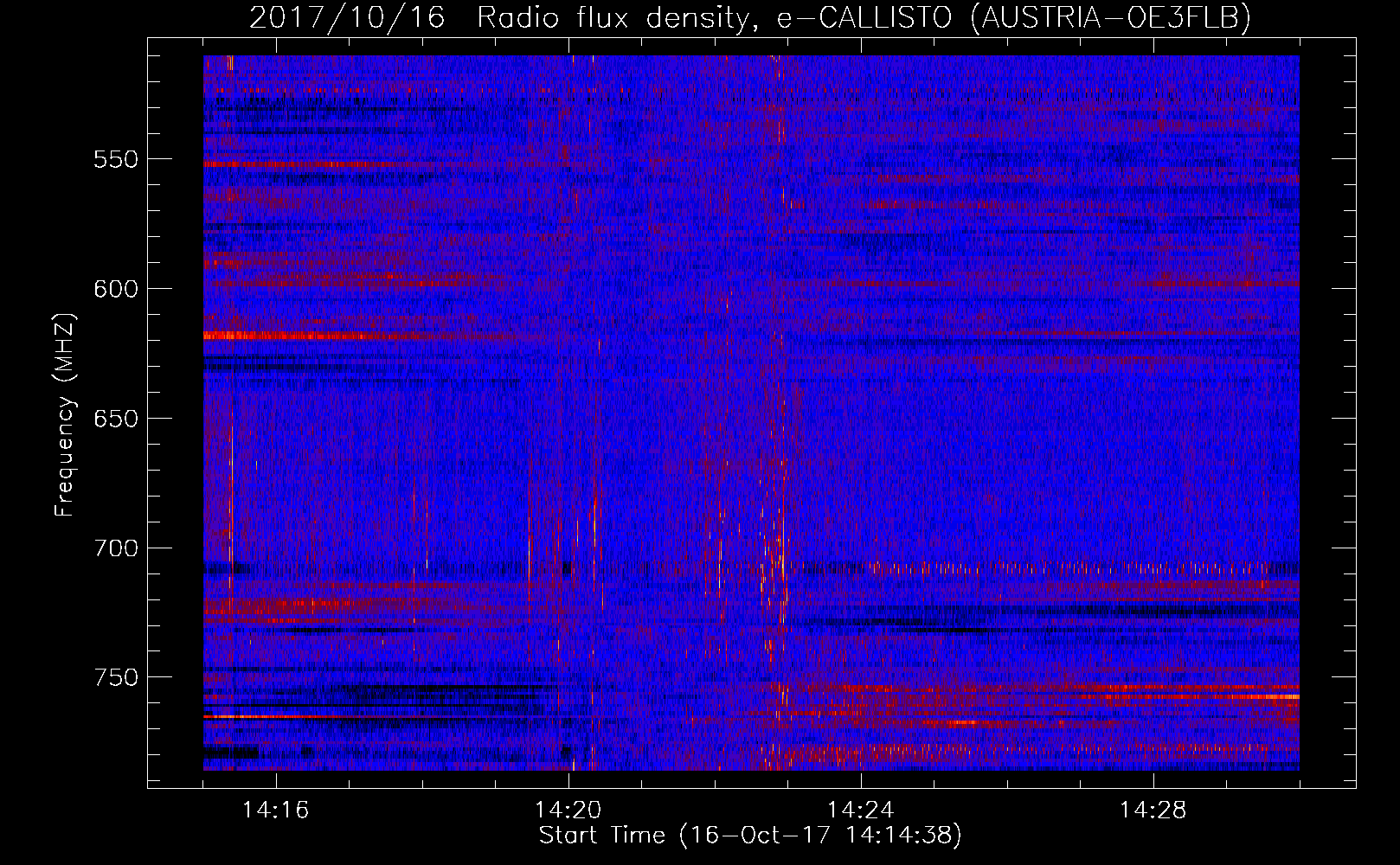Viewport: 1400px width, 865px height.
Task: Click the plot title 'Radio flux density, e-CALLISTO'
Action: point(714,18)
